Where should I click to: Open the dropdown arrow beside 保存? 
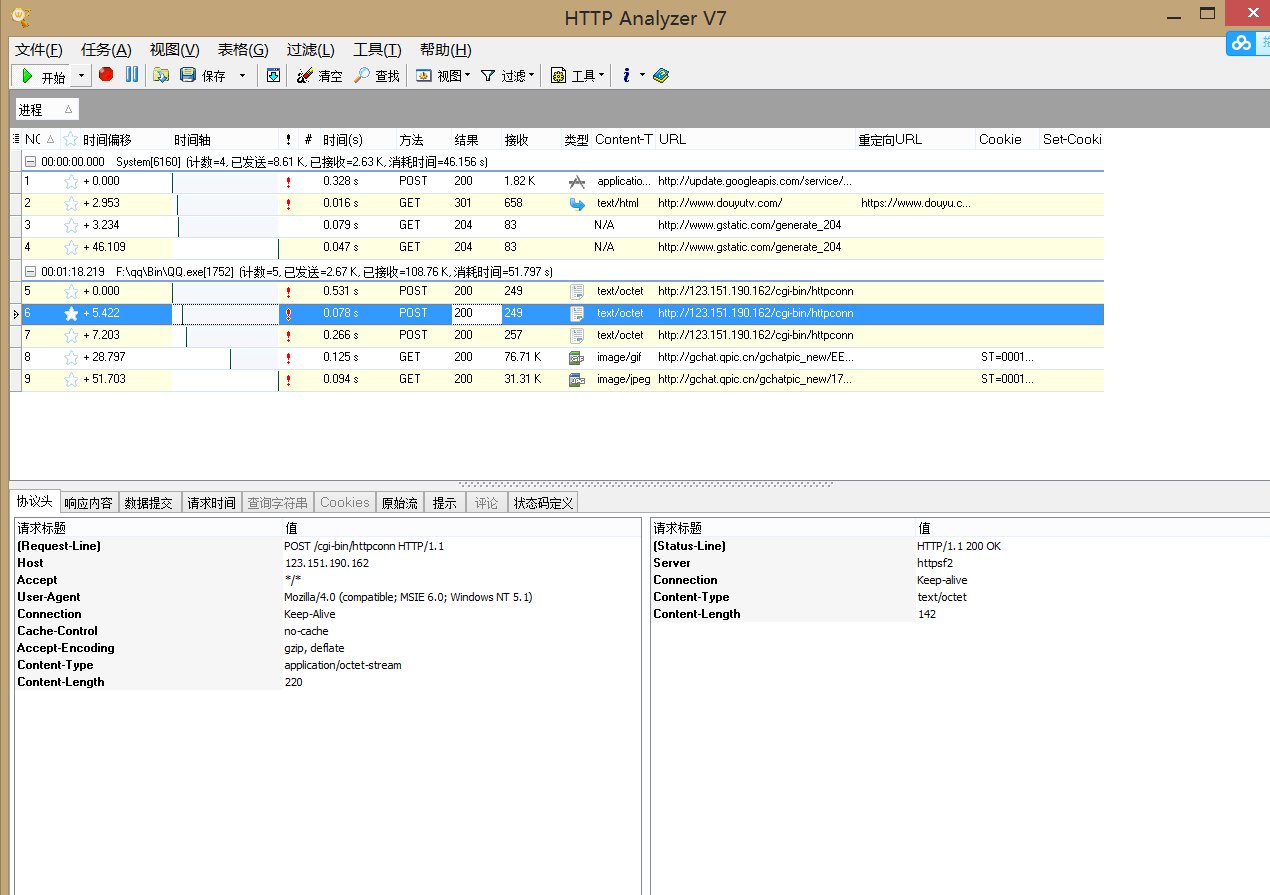(242, 76)
